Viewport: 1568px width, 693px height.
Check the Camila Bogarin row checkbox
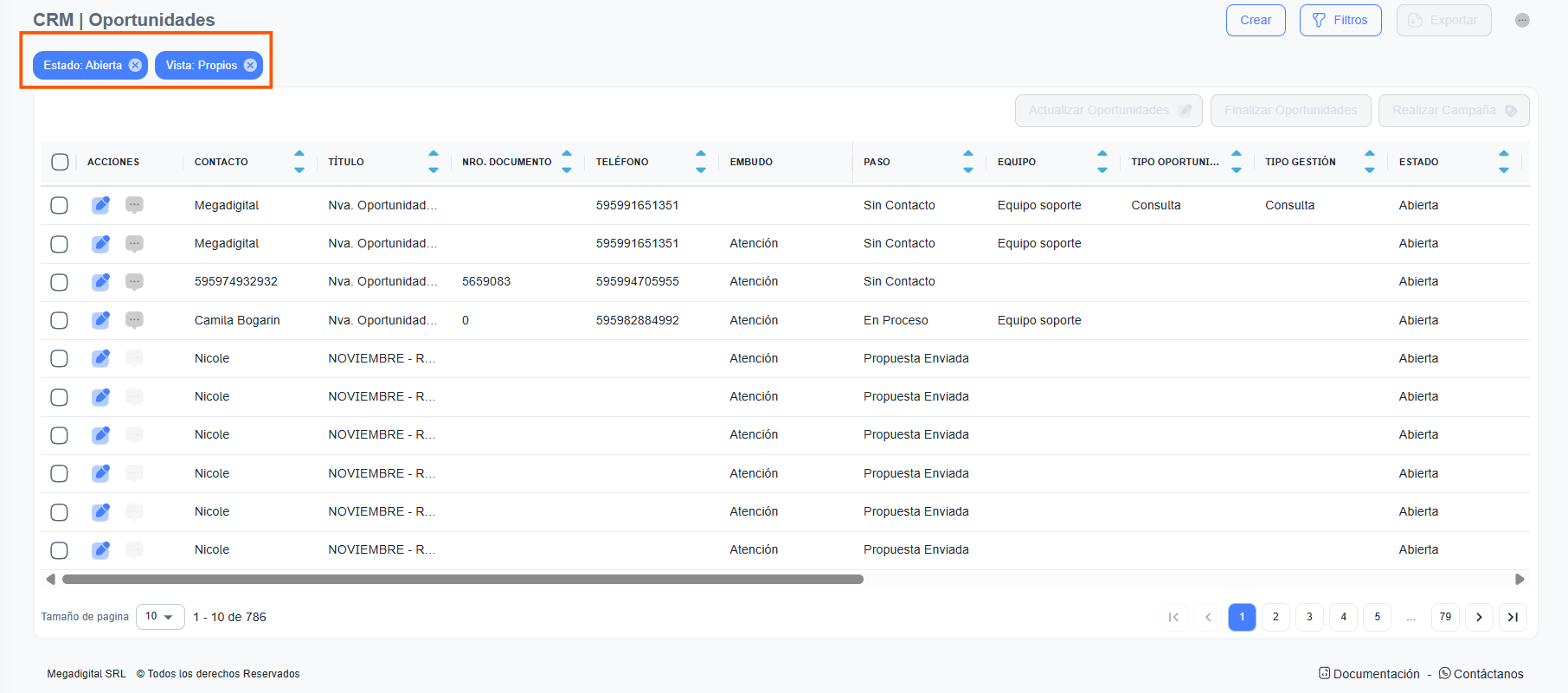point(59,320)
